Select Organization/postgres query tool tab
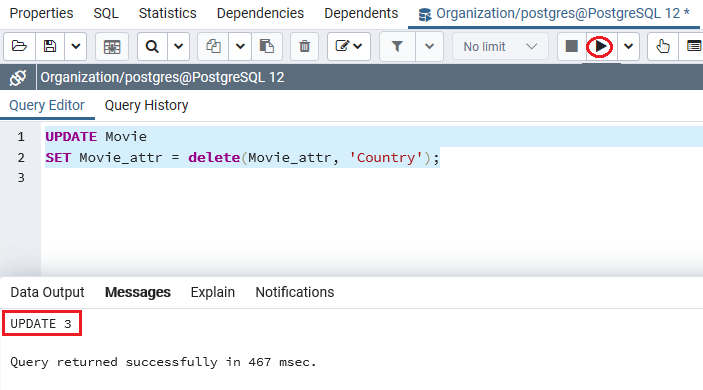Image resolution: width=703 pixels, height=390 pixels. [554, 14]
